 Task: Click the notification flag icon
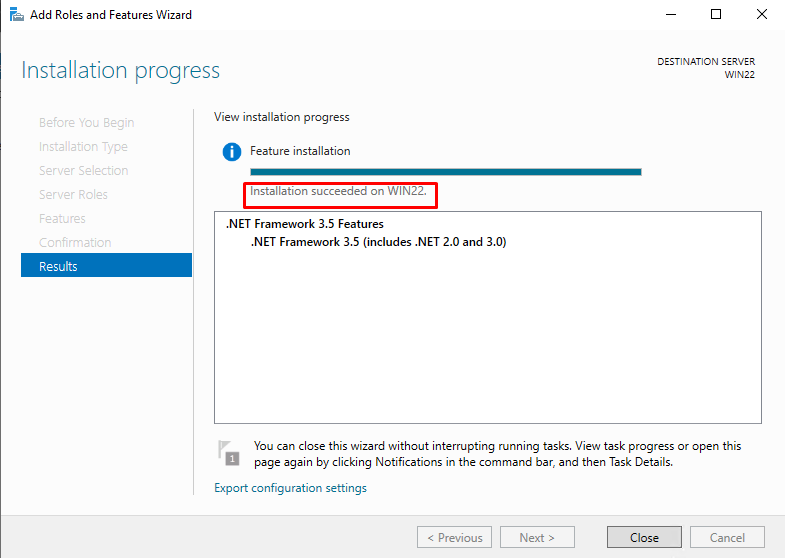[x=229, y=452]
